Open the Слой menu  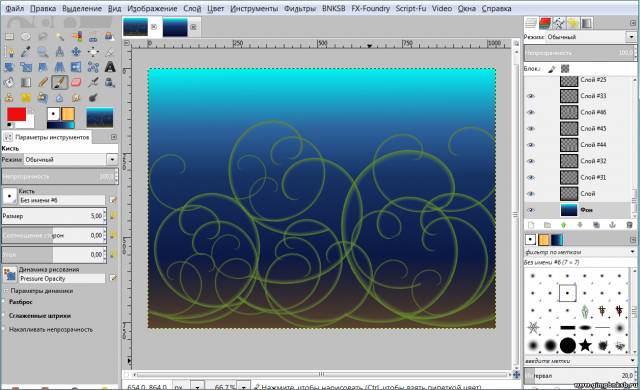point(192,8)
